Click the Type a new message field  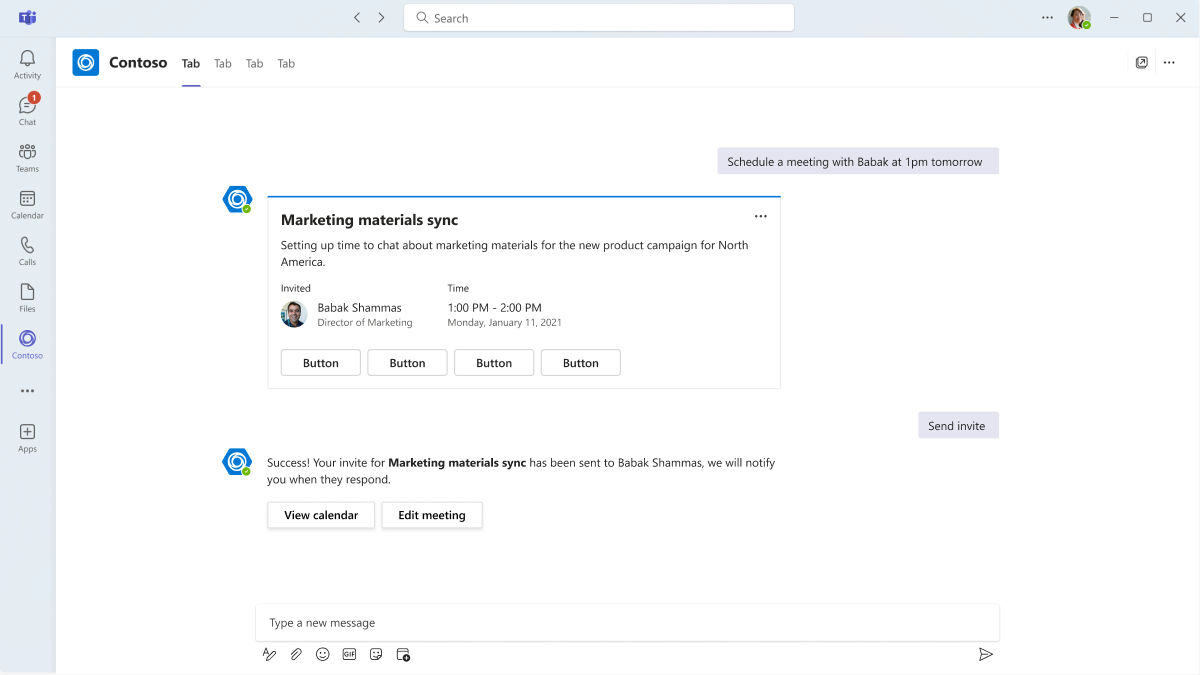[627, 623]
